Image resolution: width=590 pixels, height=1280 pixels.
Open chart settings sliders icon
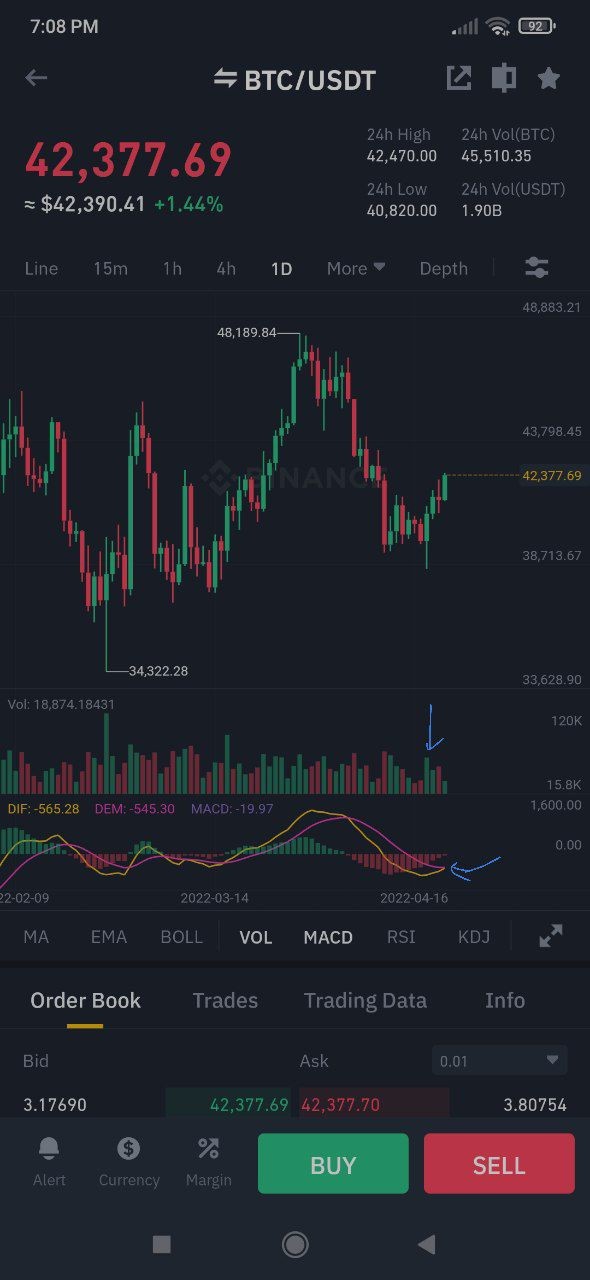coord(536,268)
